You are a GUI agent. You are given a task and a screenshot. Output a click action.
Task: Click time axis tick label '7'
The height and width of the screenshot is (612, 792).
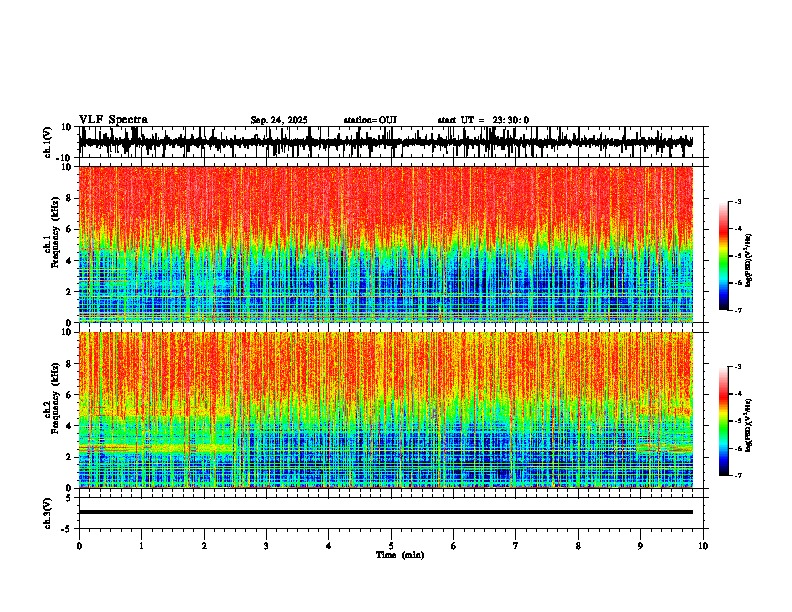coord(516,546)
